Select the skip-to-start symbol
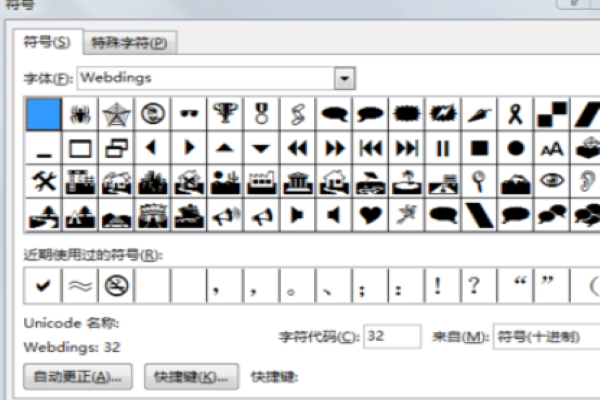 point(370,149)
